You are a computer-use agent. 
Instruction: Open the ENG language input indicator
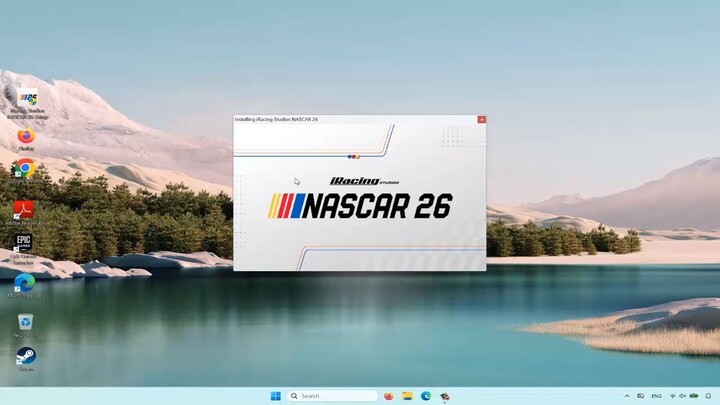click(x=657, y=396)
